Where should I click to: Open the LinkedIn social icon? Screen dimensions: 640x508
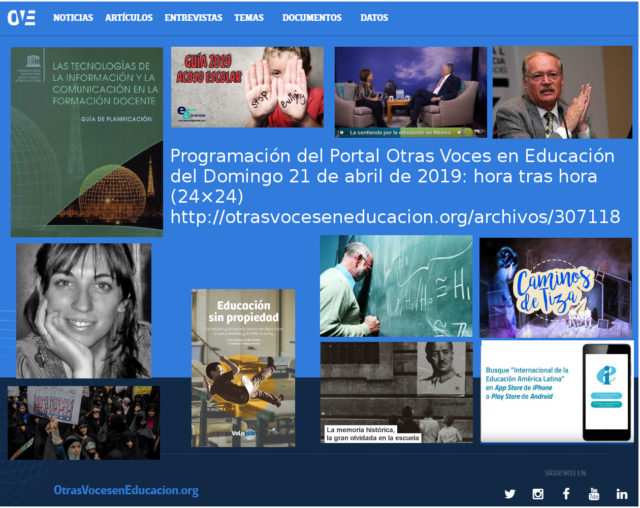[x=622, y=494]
